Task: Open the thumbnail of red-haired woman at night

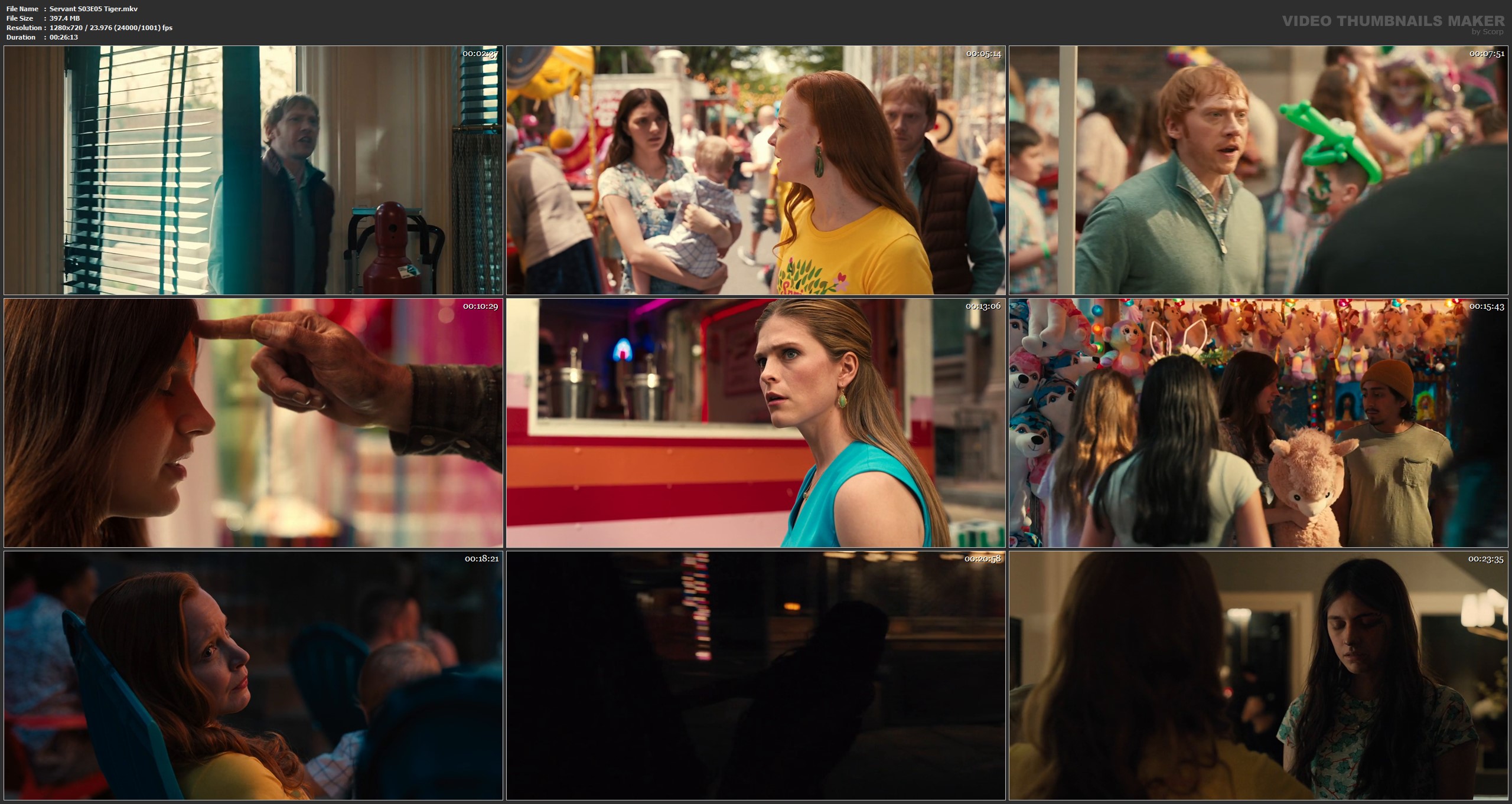Action: coord(253,675)
